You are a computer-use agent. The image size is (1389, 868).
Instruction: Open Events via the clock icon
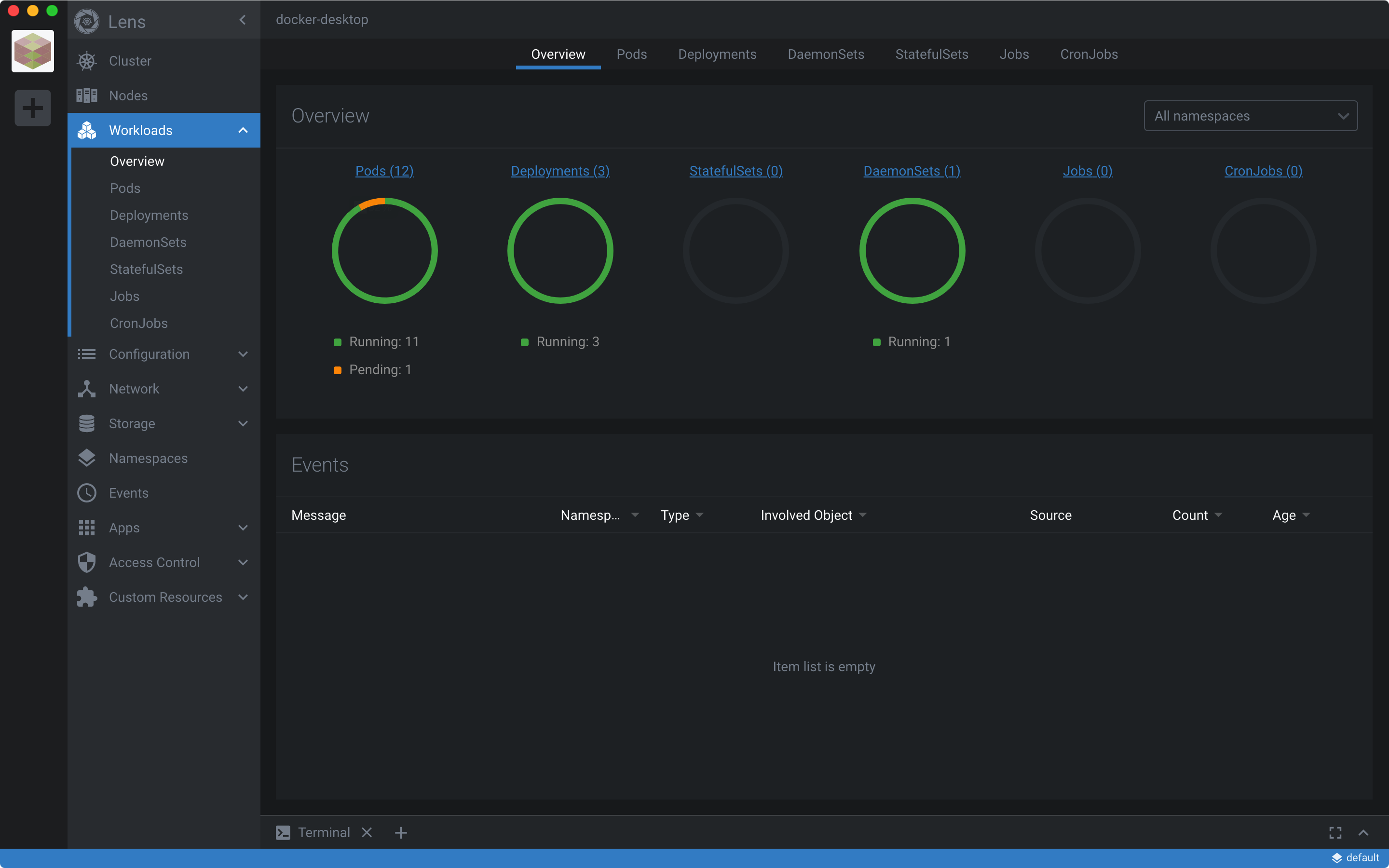87,493
